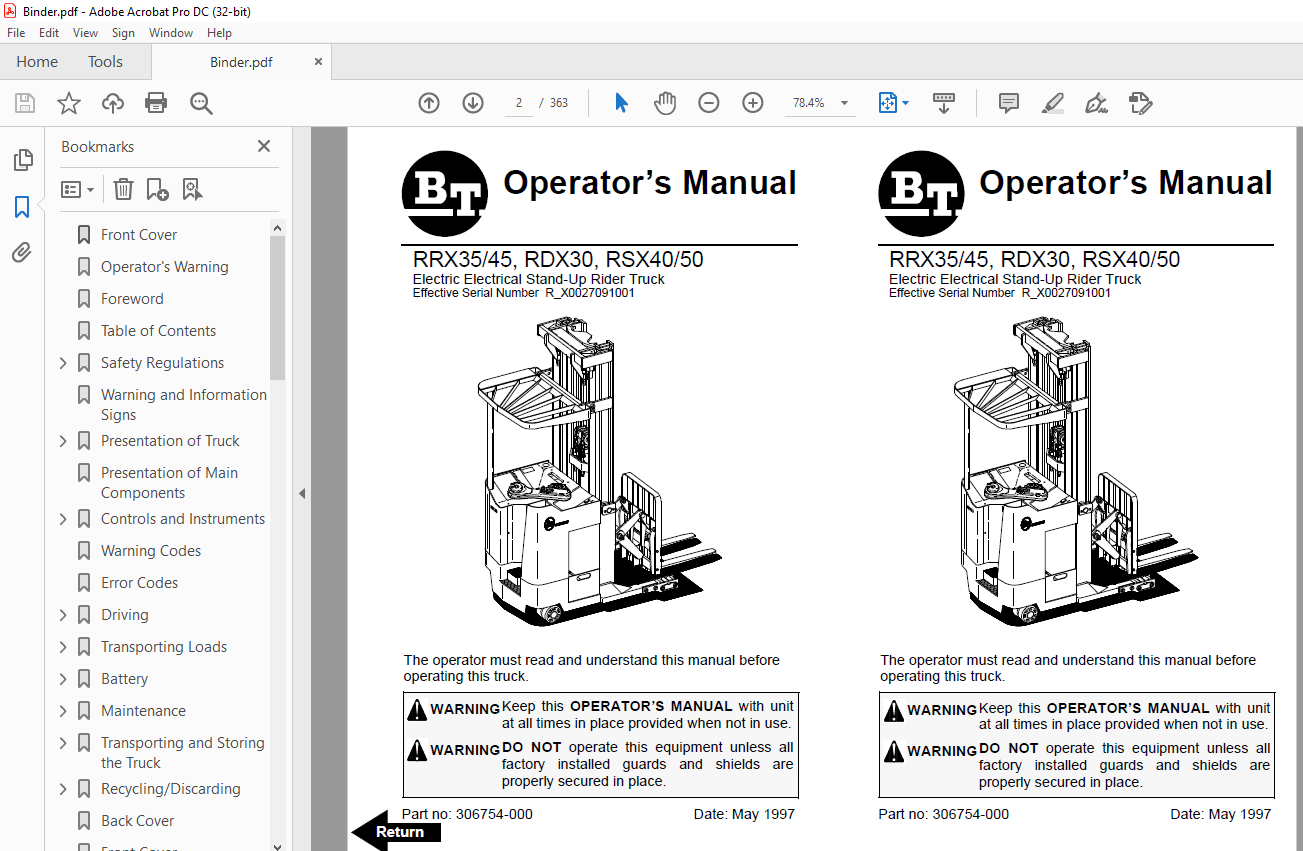Open the View menu
Image resolution: width=1303 pixels, height=851 pixels.
coord(85,33)
